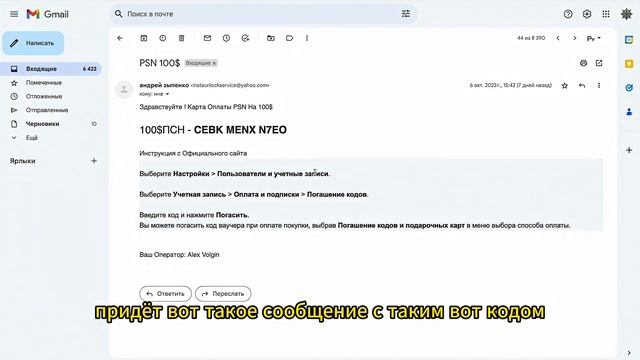Open toolbar more options menu
The image size is (640, 360).
[x=307, y=38]
